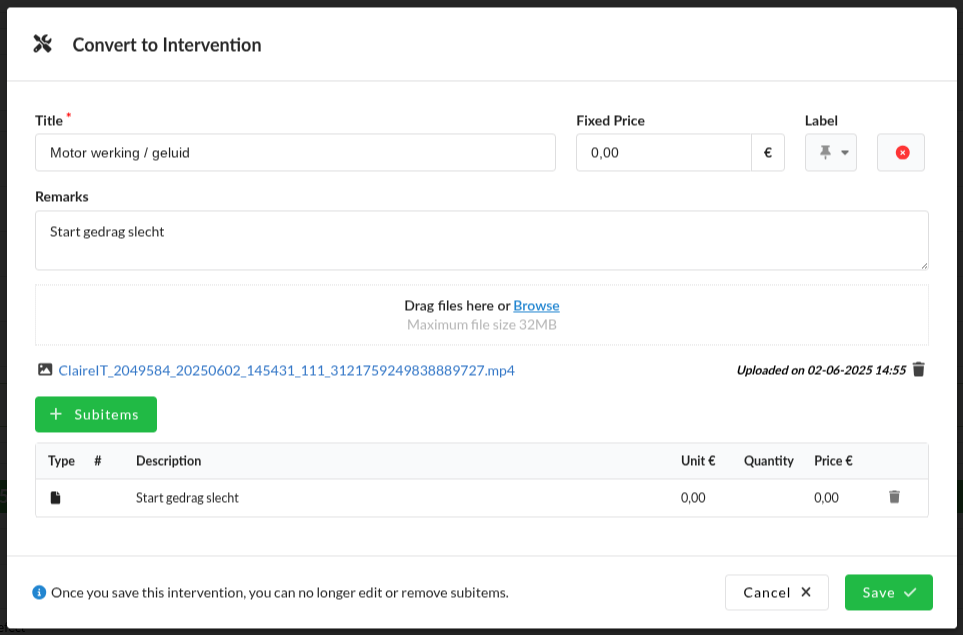Click the Browse link to upload files
This screenshot has width=963, height=635.
pos(536,306)
